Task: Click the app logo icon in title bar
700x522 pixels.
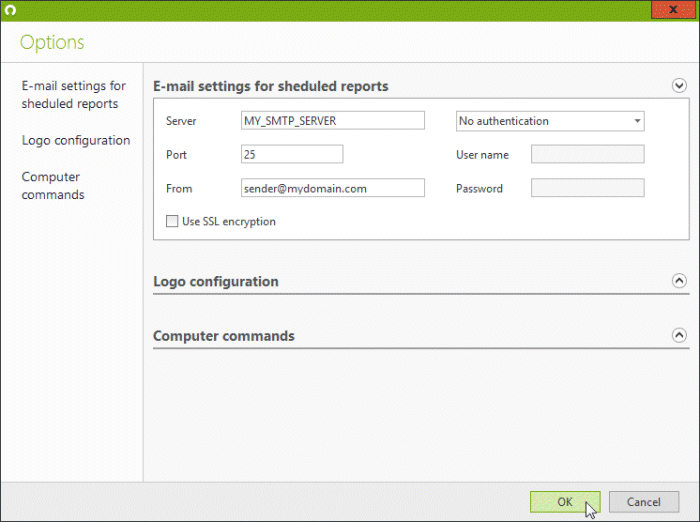Action: click(x=10, y=10)
